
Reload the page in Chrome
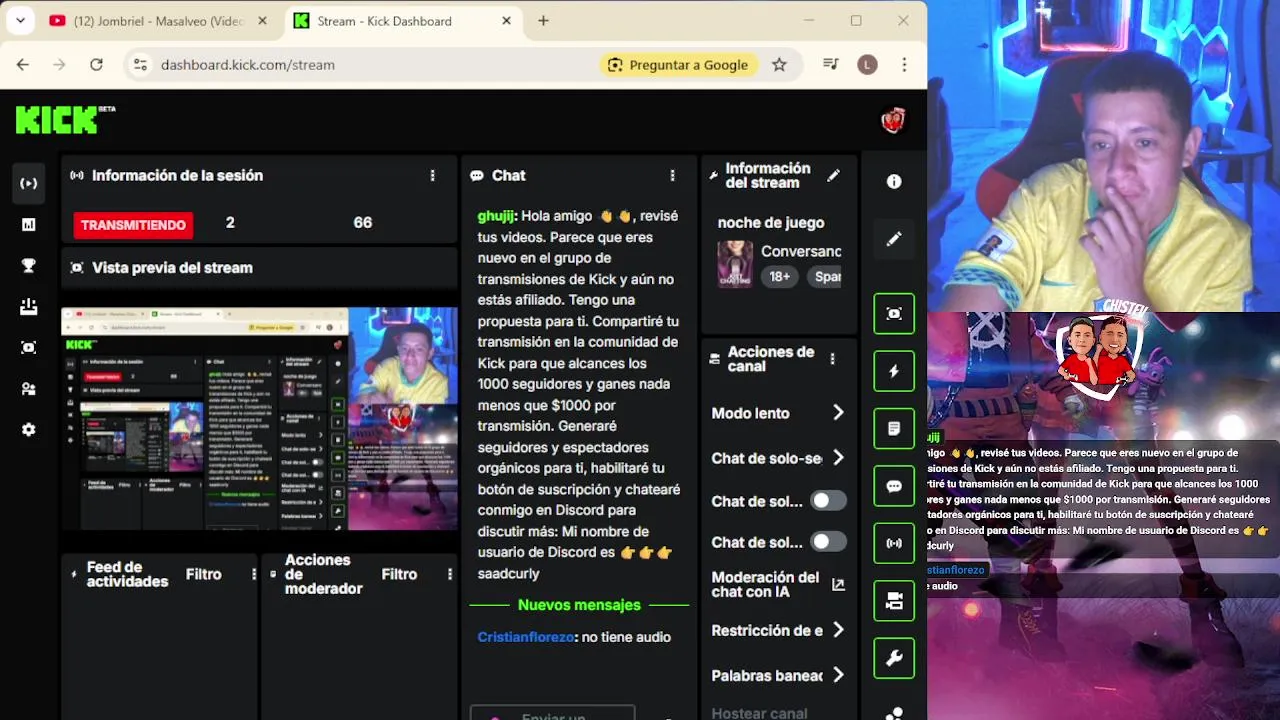tap(96, 64)
